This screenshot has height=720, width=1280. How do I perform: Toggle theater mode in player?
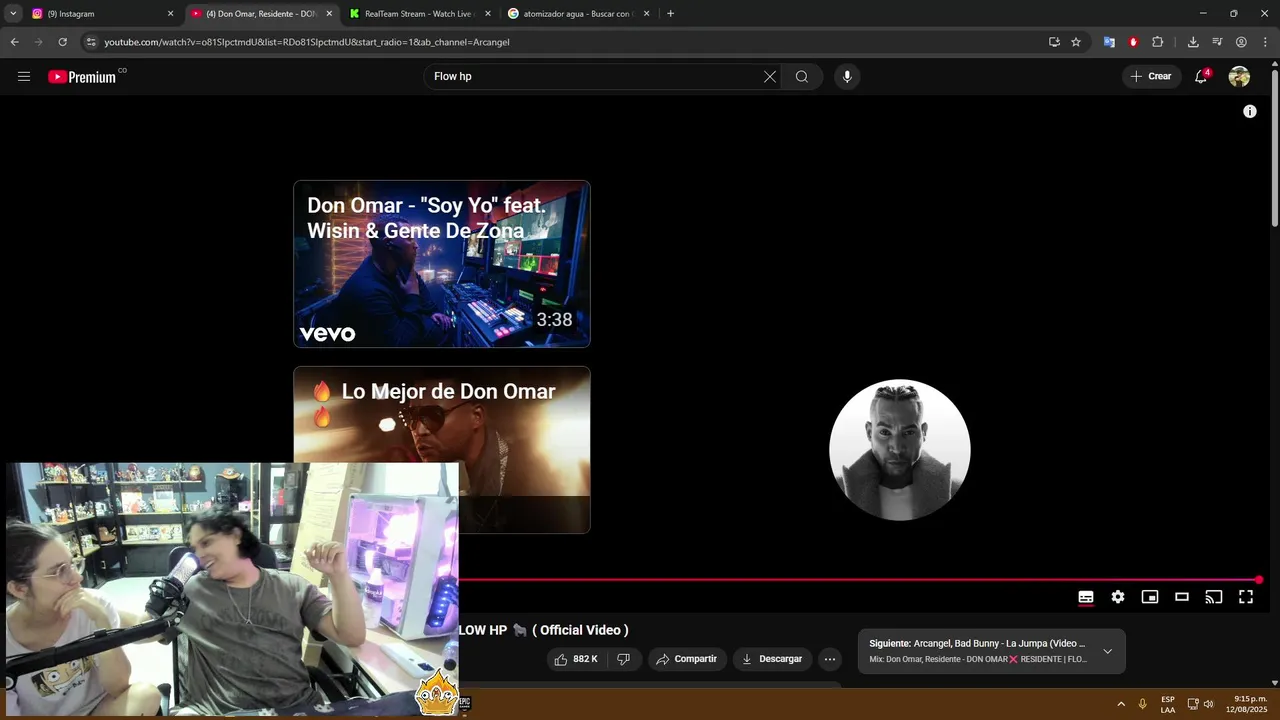point(1182,597)
